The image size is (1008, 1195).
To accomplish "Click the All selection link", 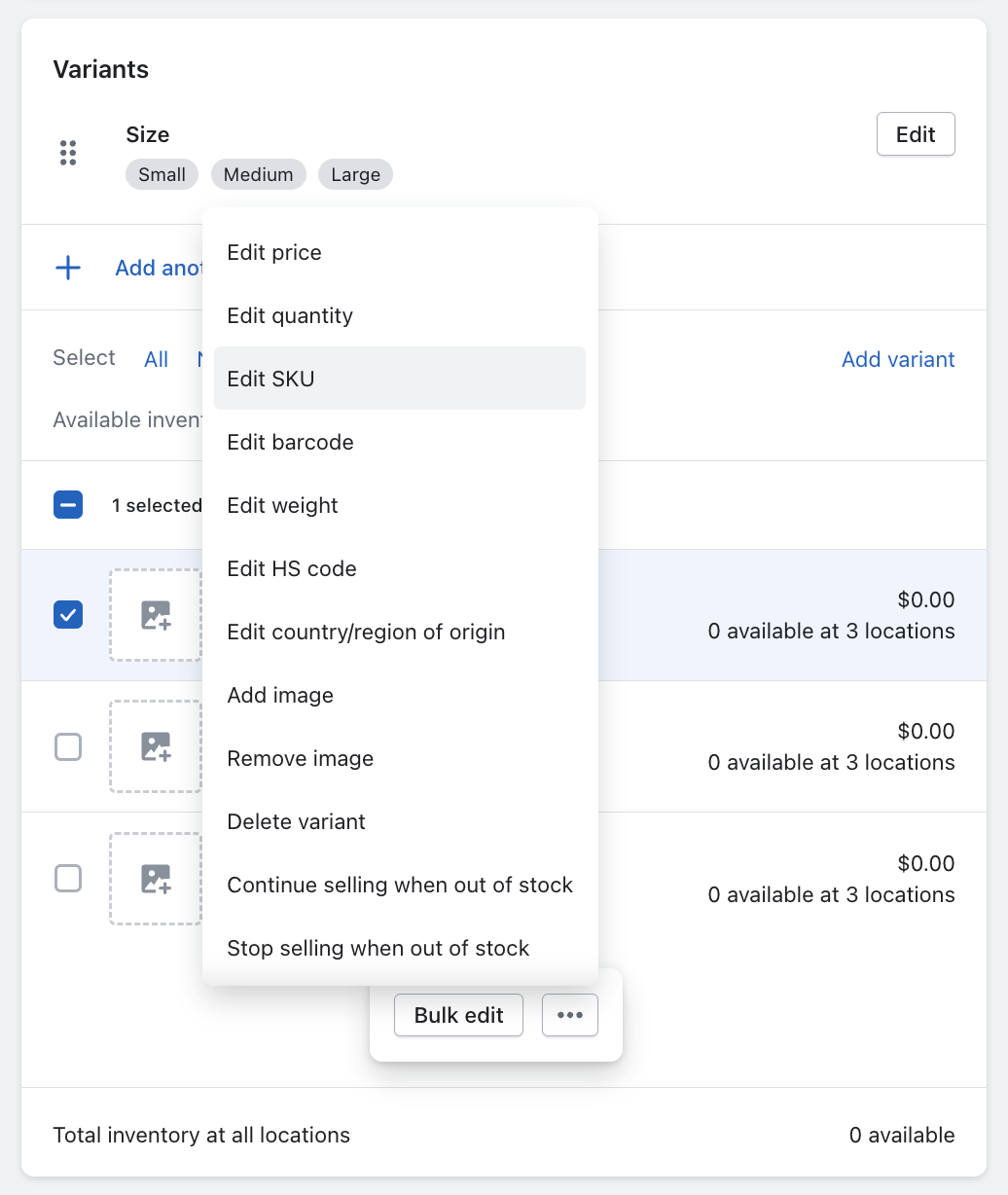I will tap(157, 359).
